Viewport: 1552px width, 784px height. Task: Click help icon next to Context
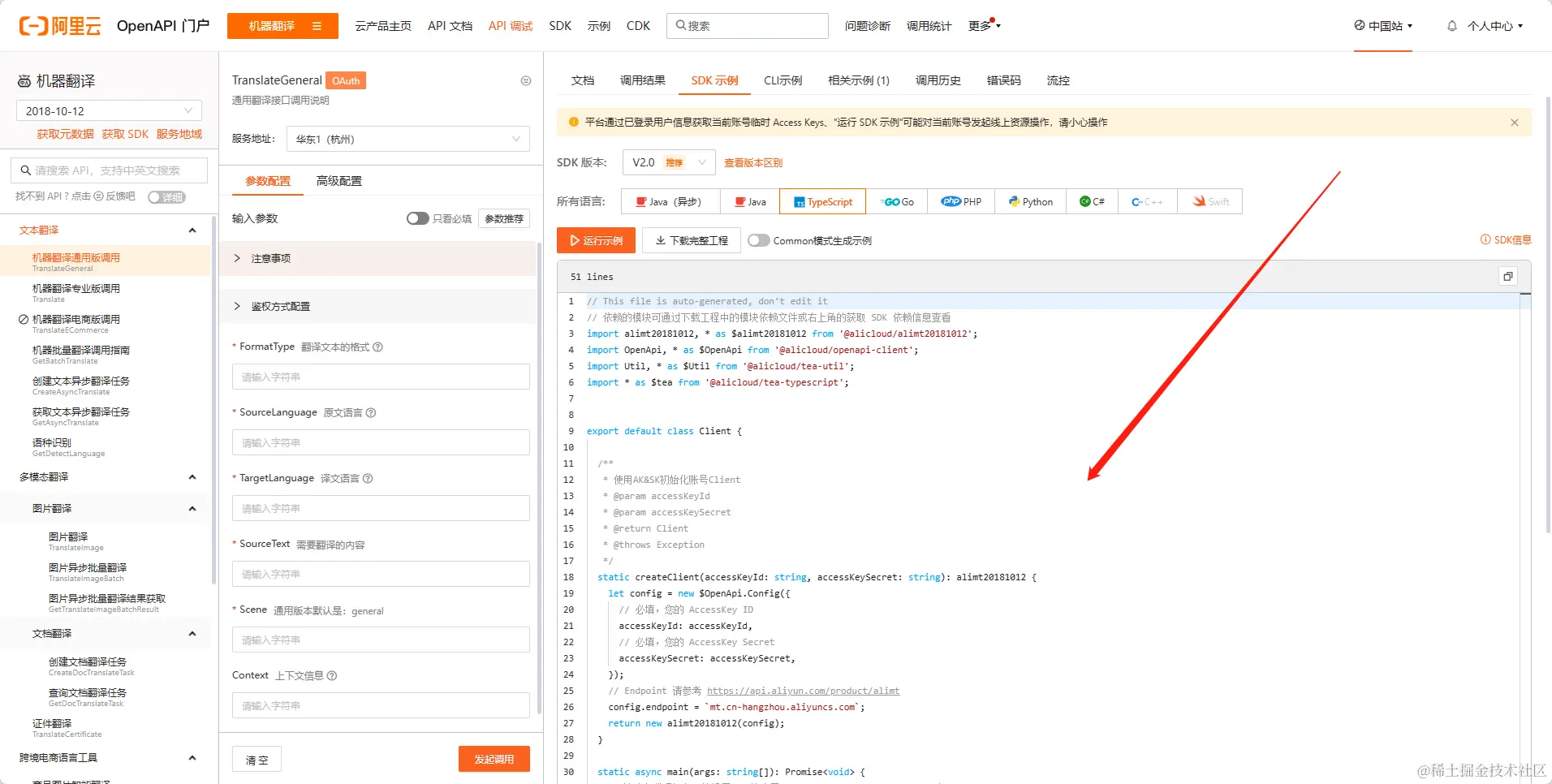332,676
